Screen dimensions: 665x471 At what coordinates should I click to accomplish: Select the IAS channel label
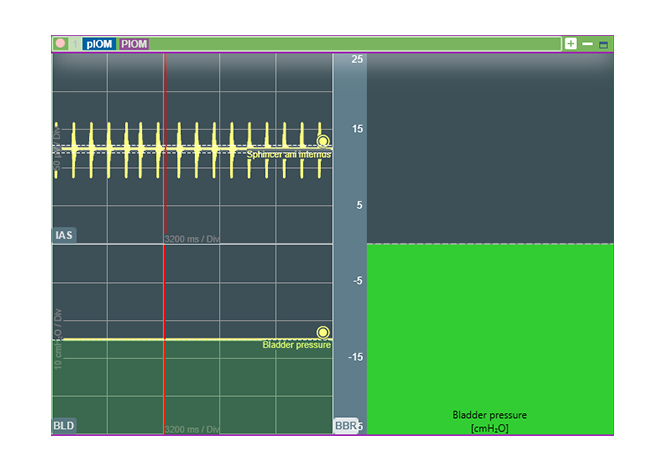pos(64,236)
